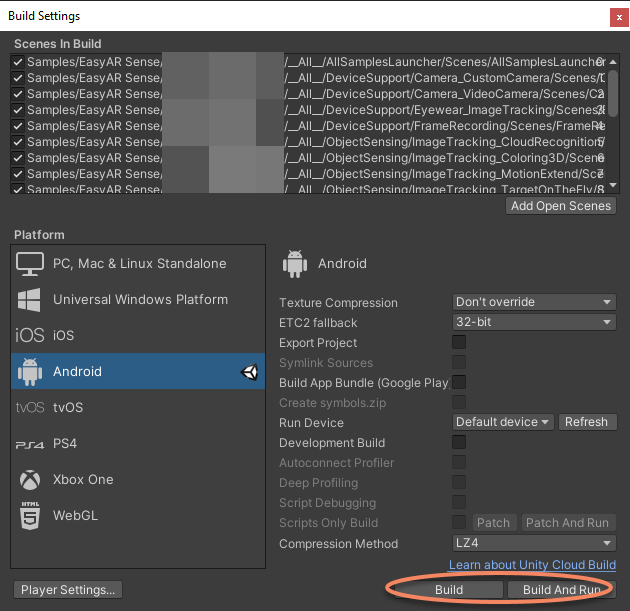630x611 pixels.
Task: Select the Xbox One platform icon
Action: point(30,480)
